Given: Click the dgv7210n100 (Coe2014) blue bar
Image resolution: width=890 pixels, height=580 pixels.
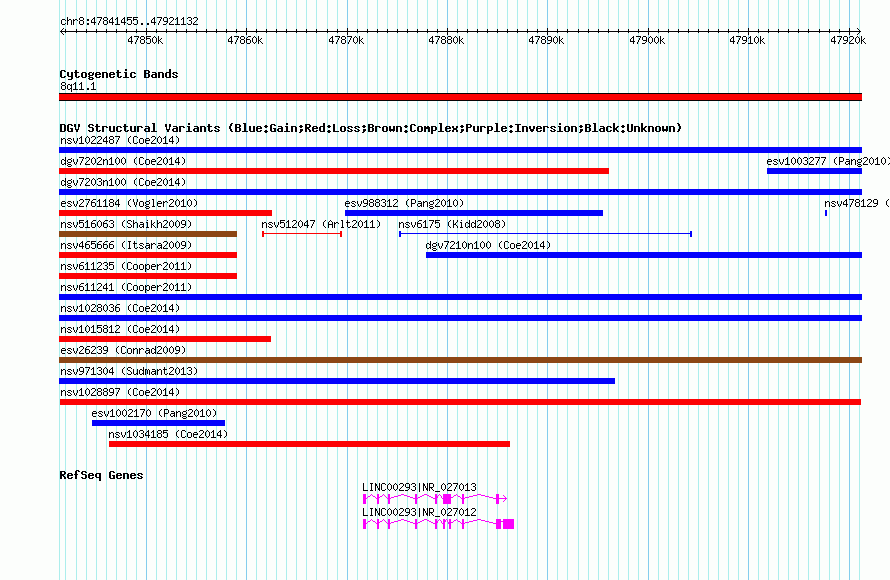Looking at the screenshot, I should [644, 255].
